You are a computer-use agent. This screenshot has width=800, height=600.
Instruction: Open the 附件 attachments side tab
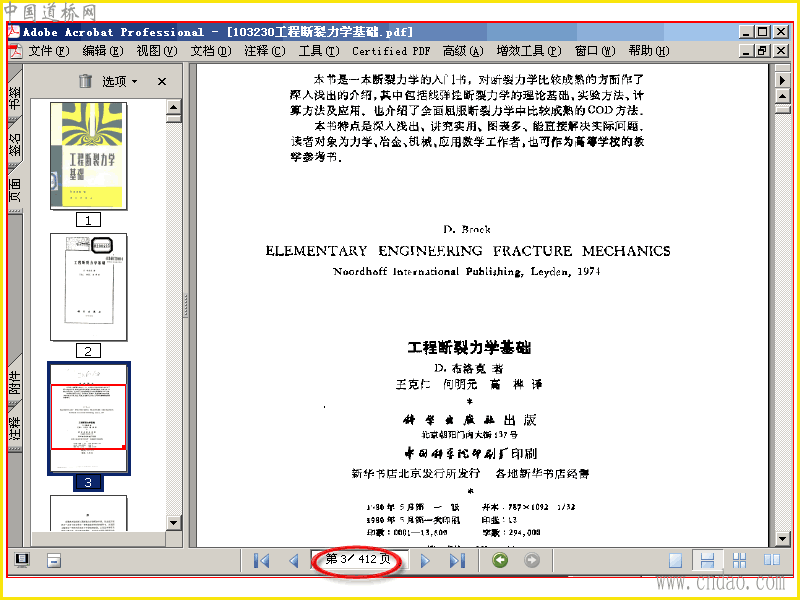(15, 383)
